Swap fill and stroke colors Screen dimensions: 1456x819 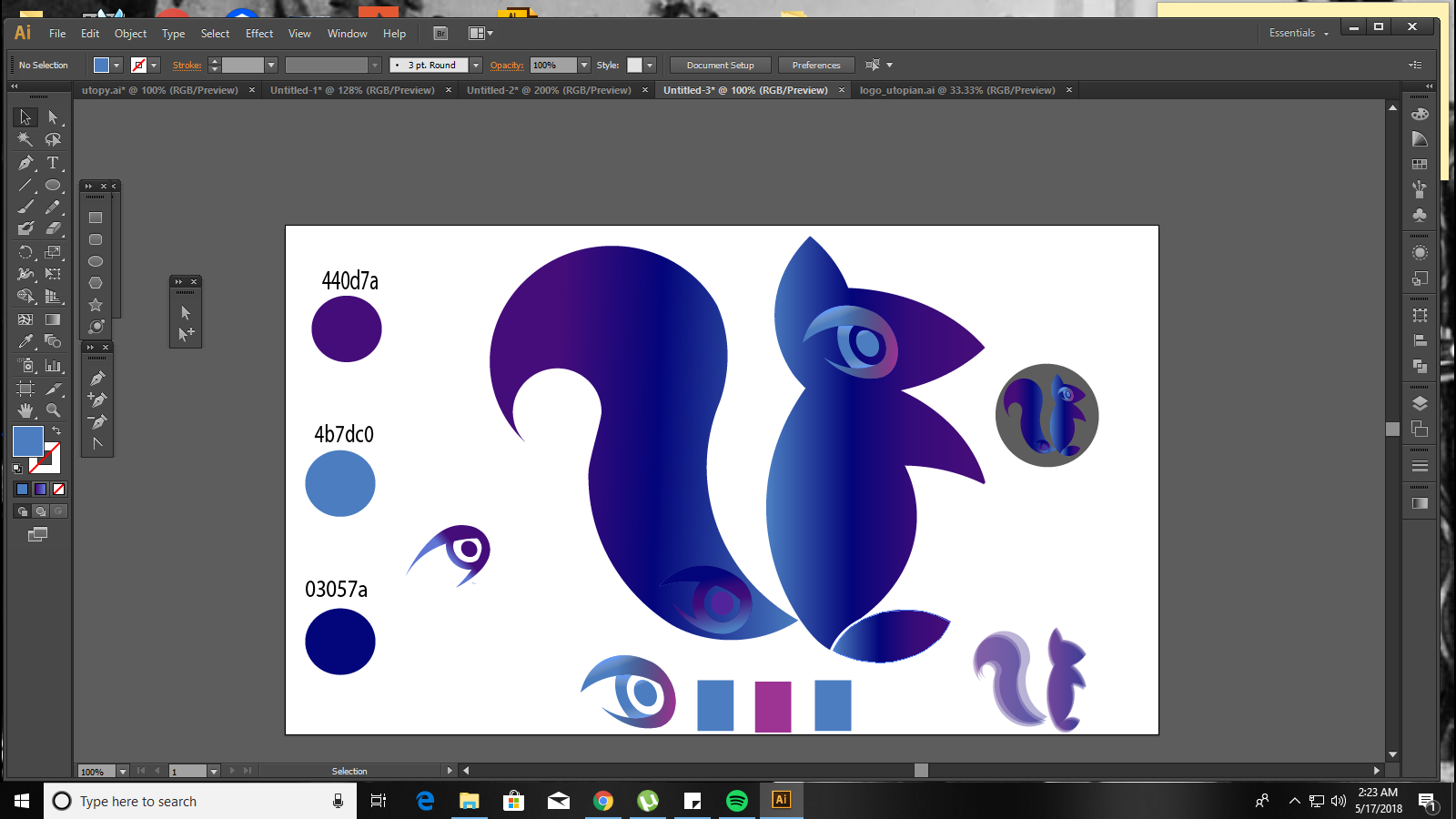pyautogui.click(x=57, y=428)
